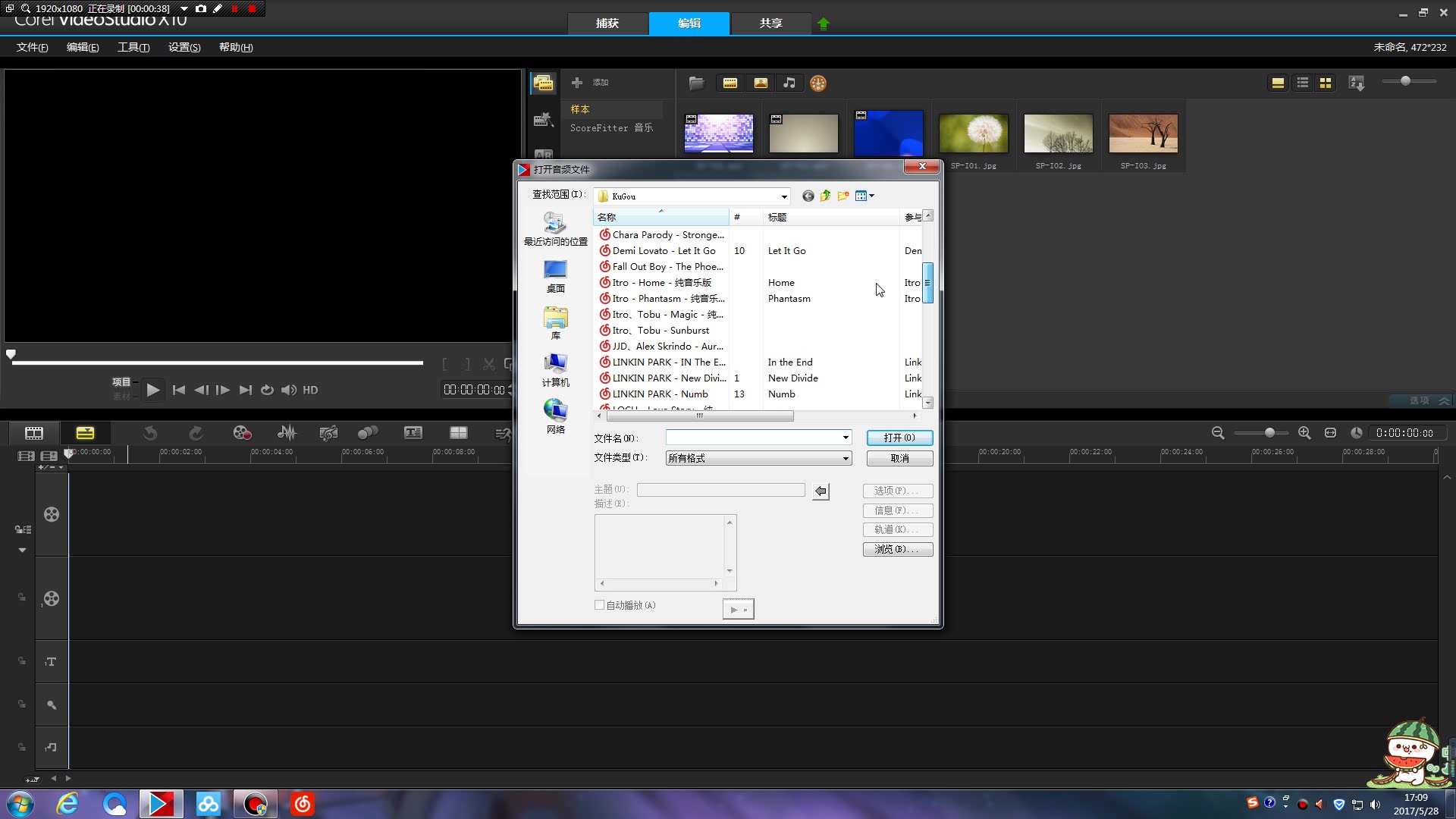
Task: Click the redo arrow in timeline toolbar
Action: point(196,433)
